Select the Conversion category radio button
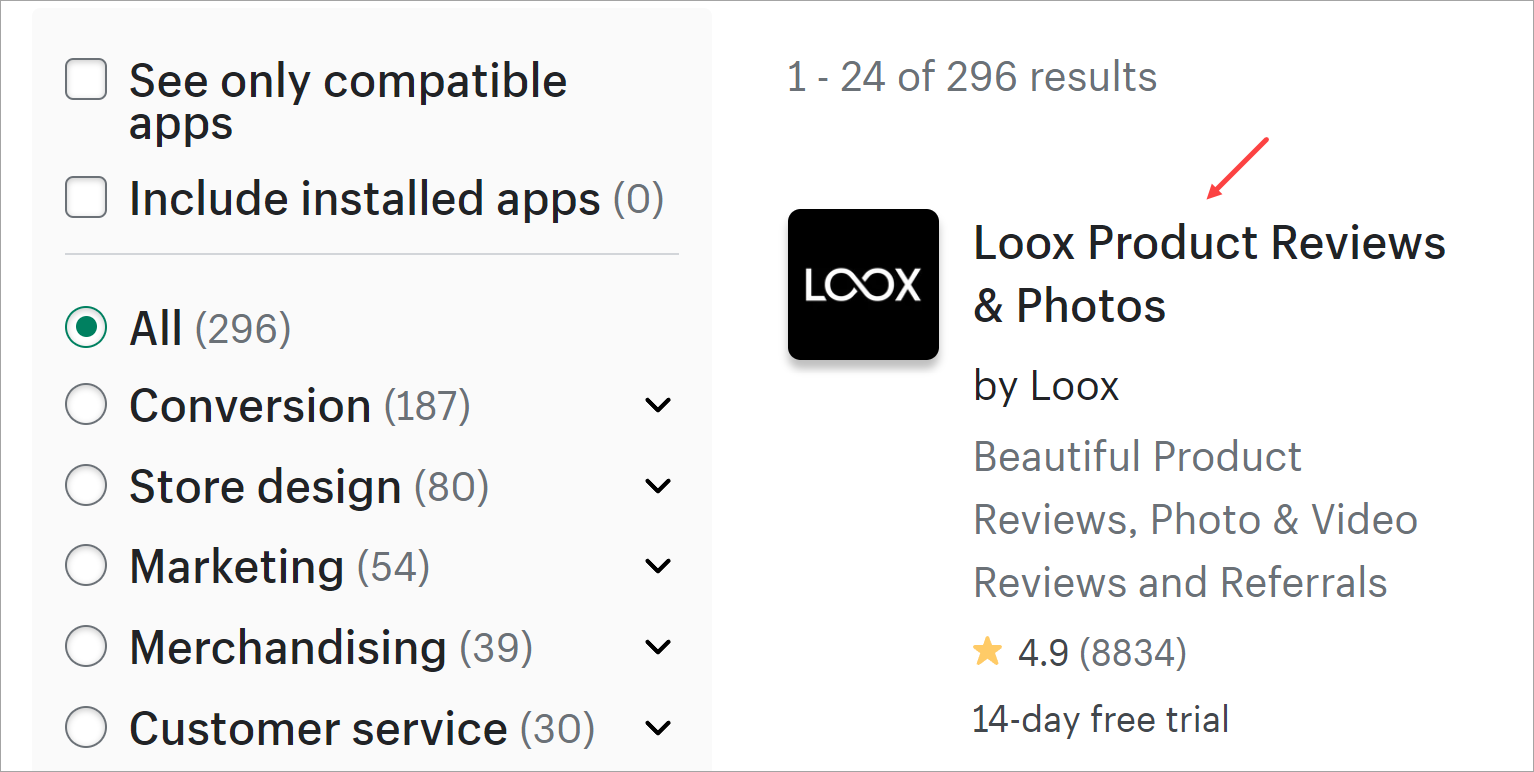 pyautogui.click(x=86, y=405)
